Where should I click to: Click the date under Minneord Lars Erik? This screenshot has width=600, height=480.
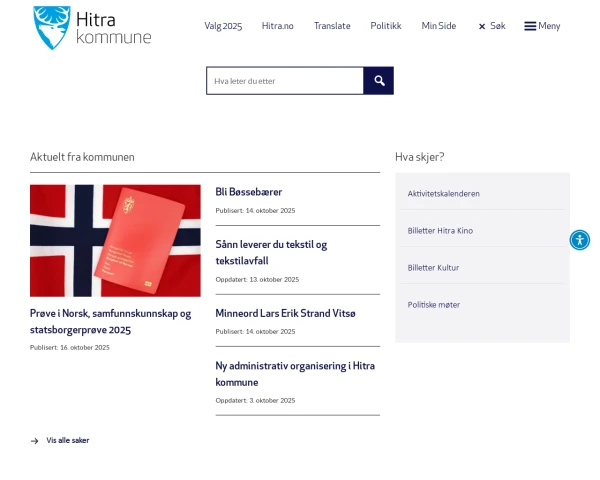255,331
